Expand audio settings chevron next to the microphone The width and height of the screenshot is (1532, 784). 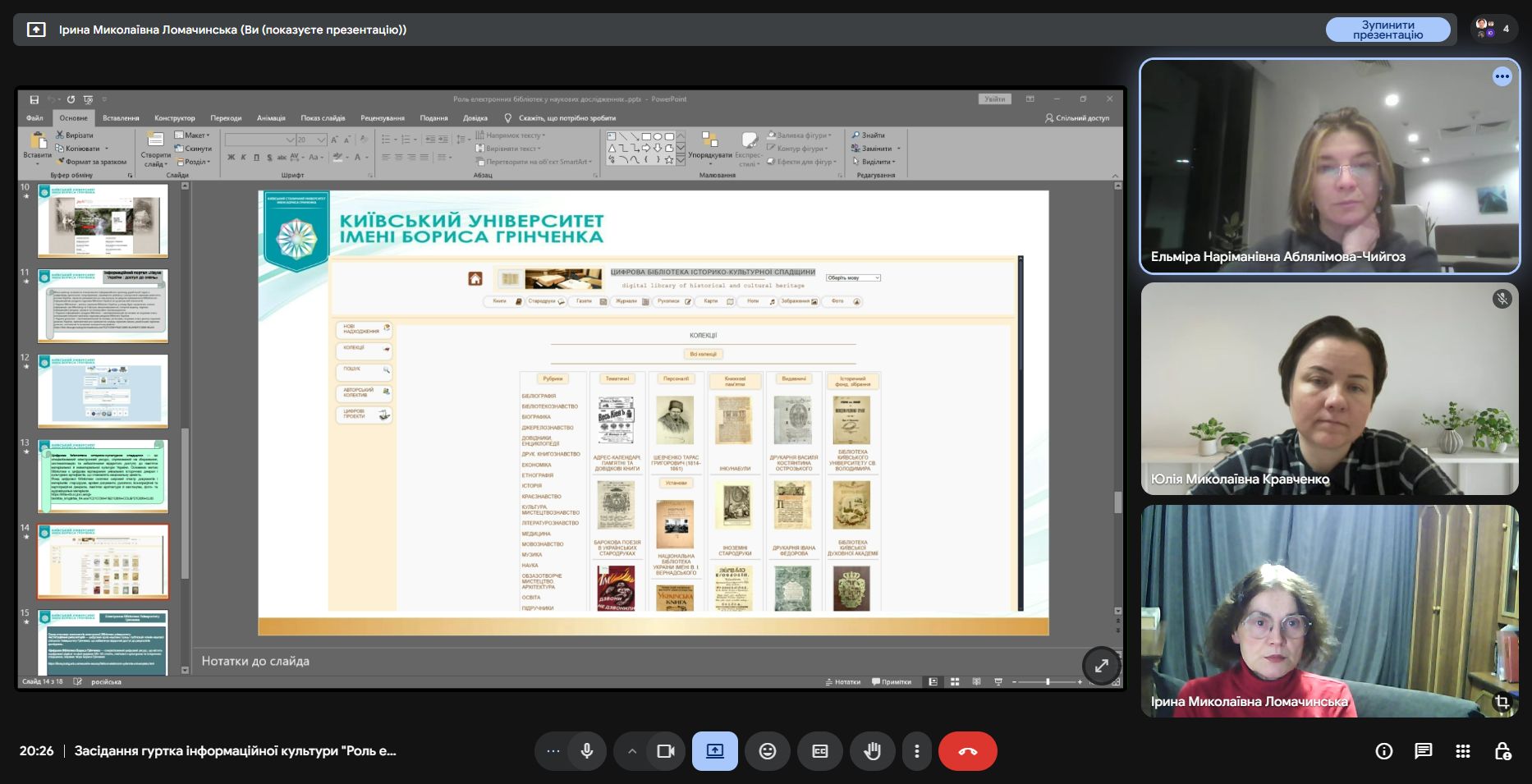pos(631,751)
